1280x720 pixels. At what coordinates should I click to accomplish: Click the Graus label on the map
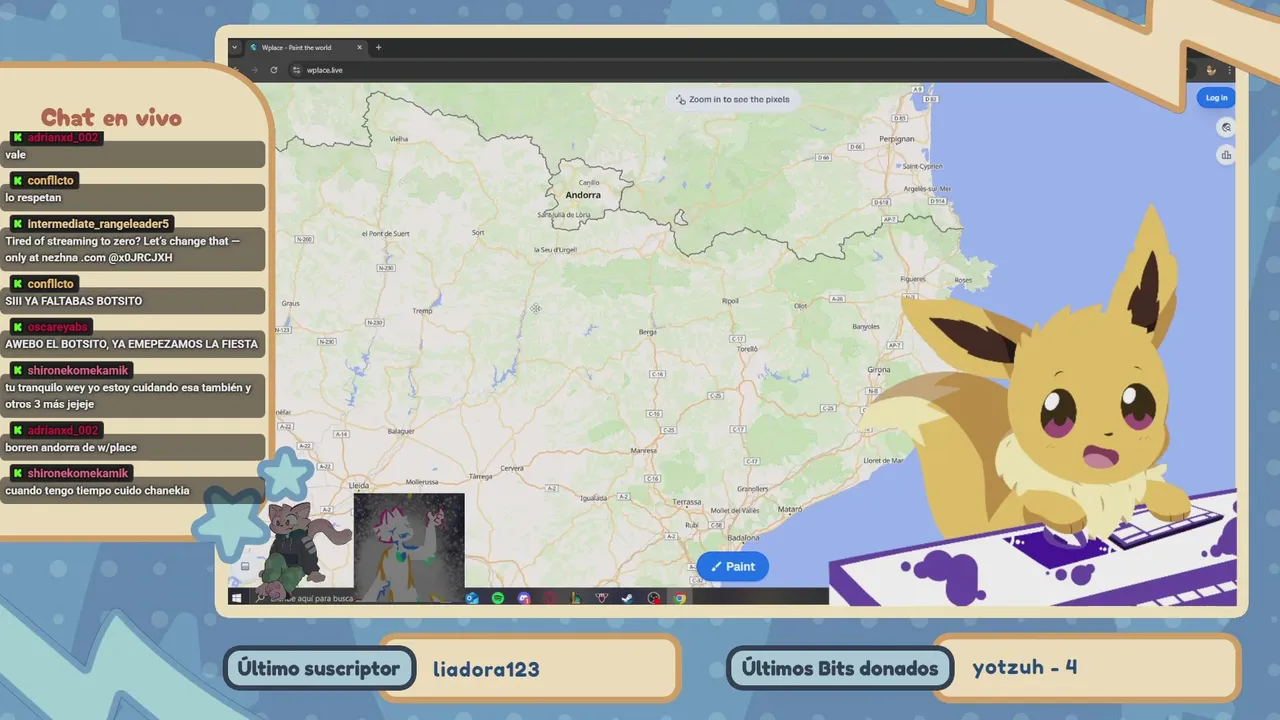[x=291, y=302]
